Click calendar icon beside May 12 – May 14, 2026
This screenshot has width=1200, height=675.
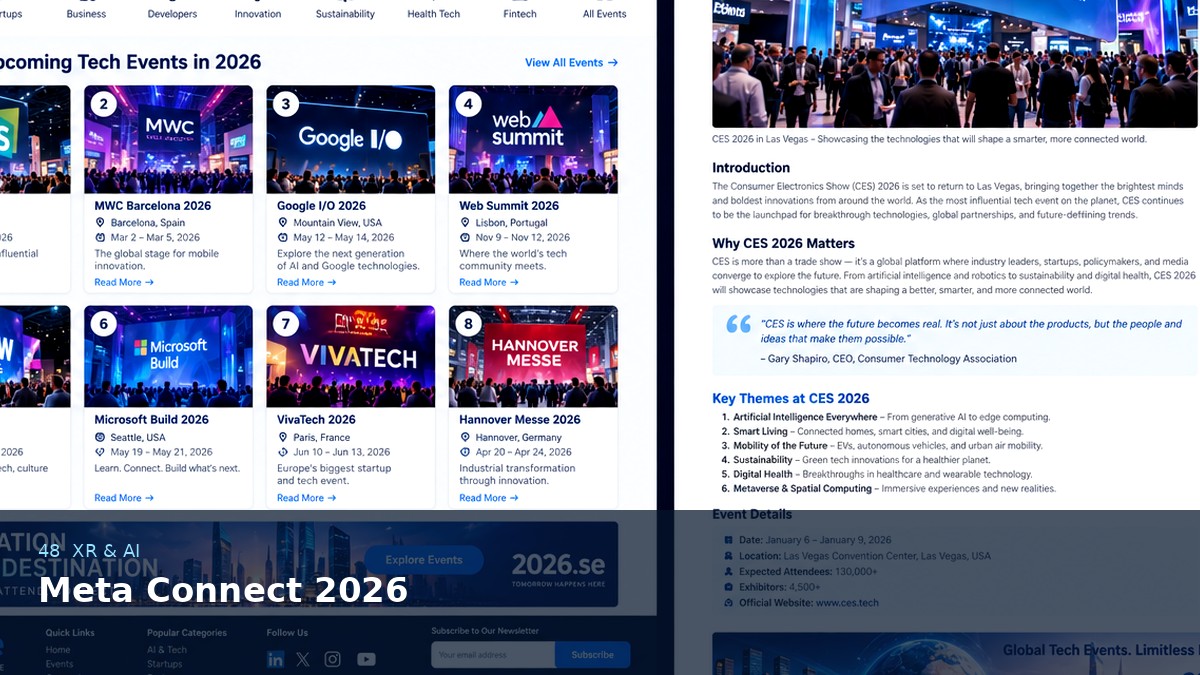(x=283, y=238)
